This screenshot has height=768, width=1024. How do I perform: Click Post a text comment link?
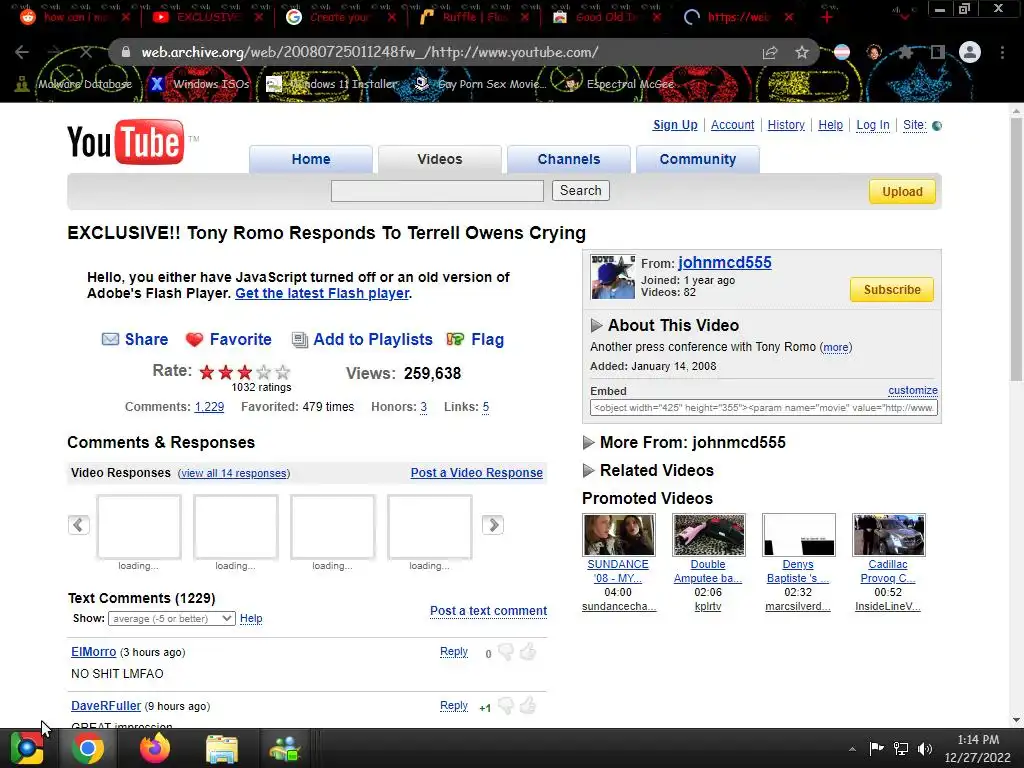pos(488,611)
